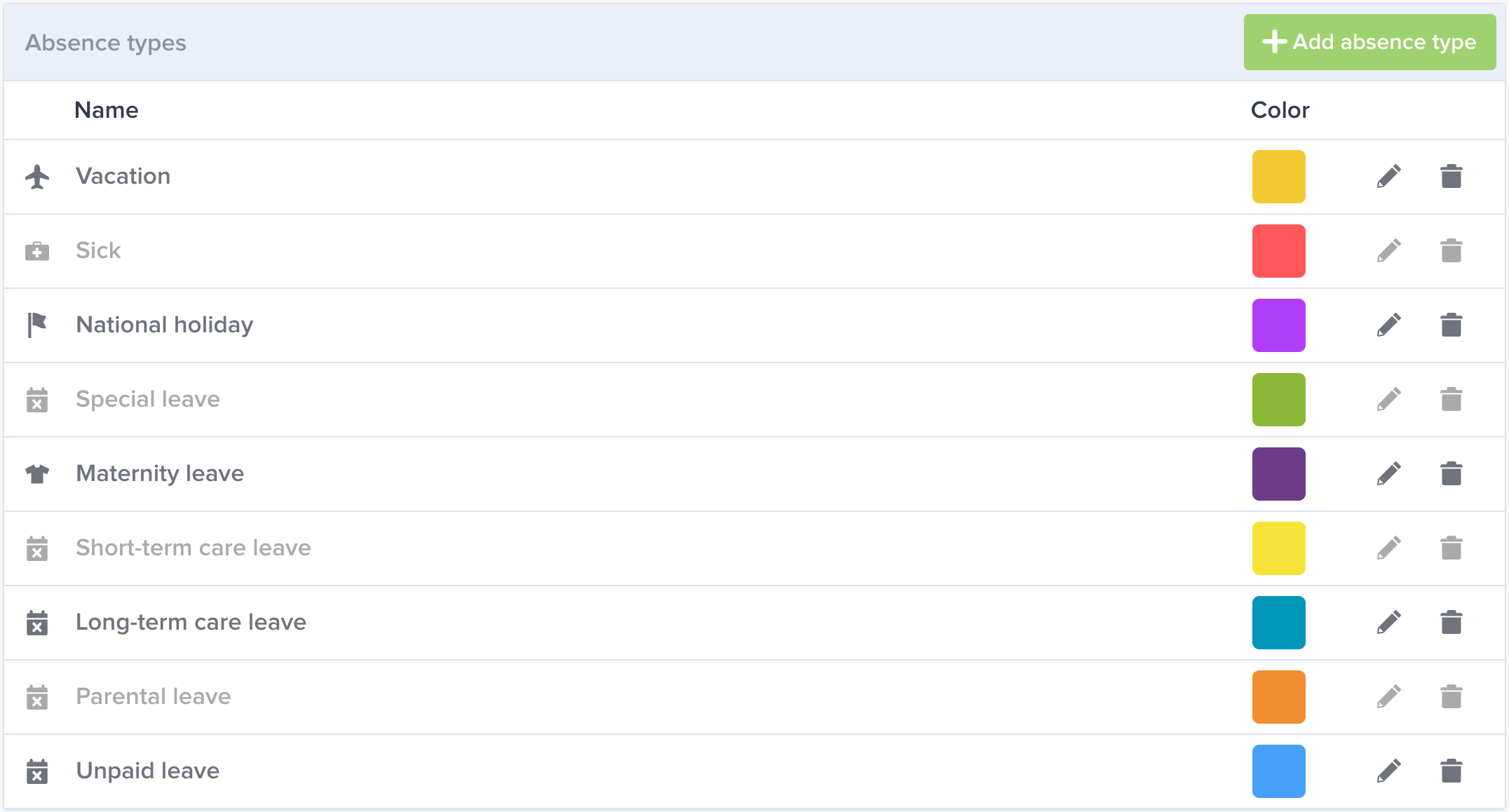Delete the Vacation absence type
Image resolution: width=1509 pixels, height=812 pixels.
[1451, 177]
